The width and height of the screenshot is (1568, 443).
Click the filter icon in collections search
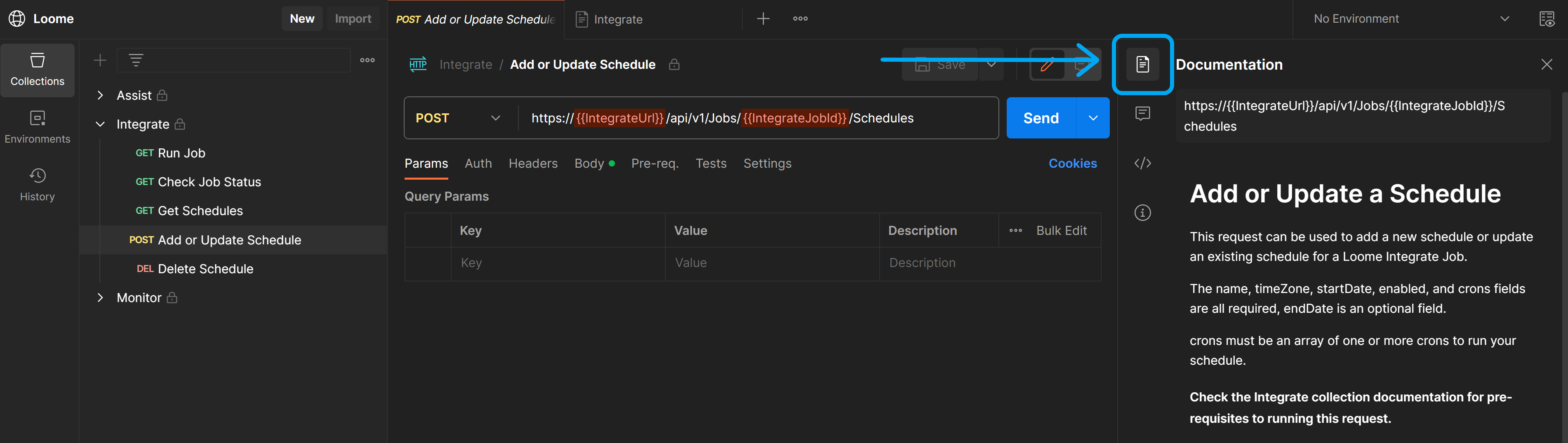[136, 60]
